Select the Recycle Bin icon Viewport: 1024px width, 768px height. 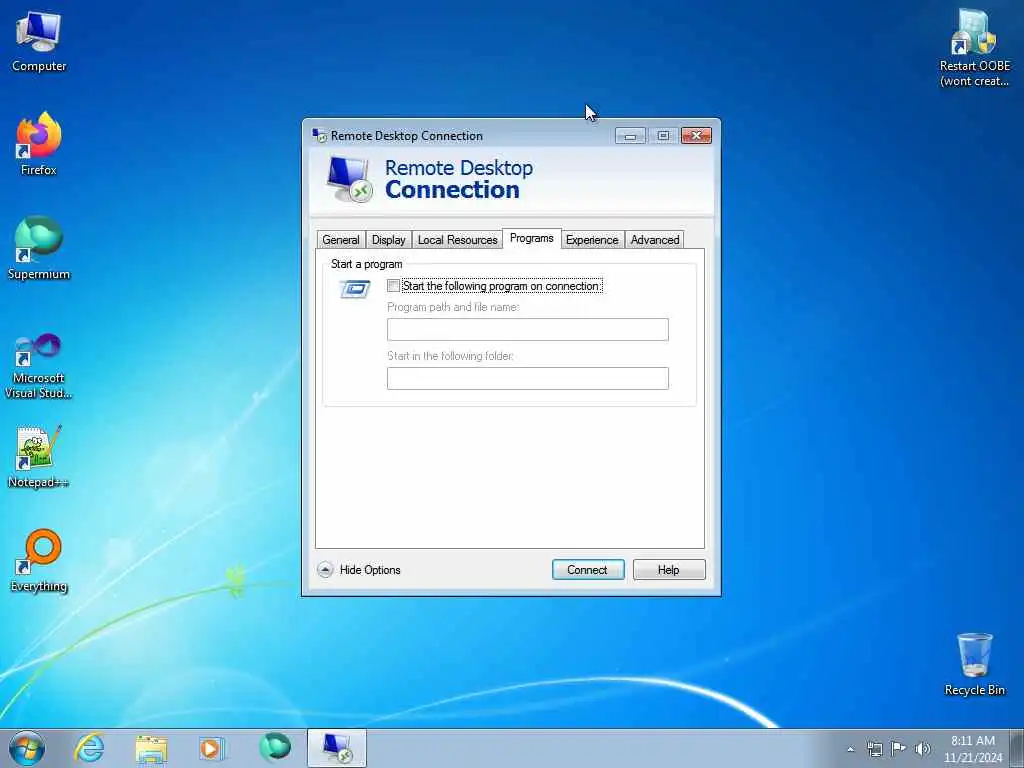point(974,664)
